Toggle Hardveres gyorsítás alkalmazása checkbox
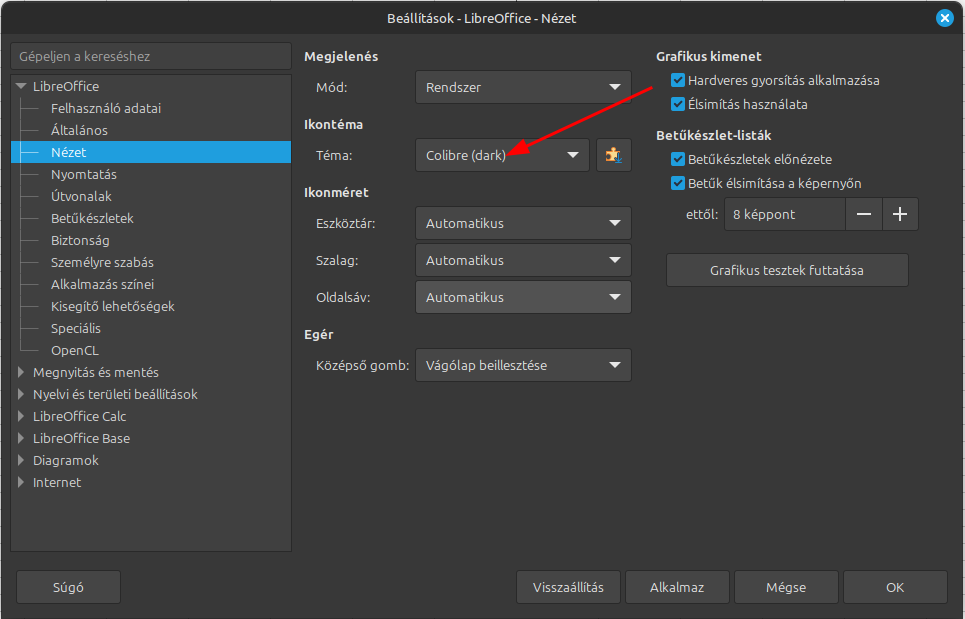The image size is (965, 619). pos(678,80)
